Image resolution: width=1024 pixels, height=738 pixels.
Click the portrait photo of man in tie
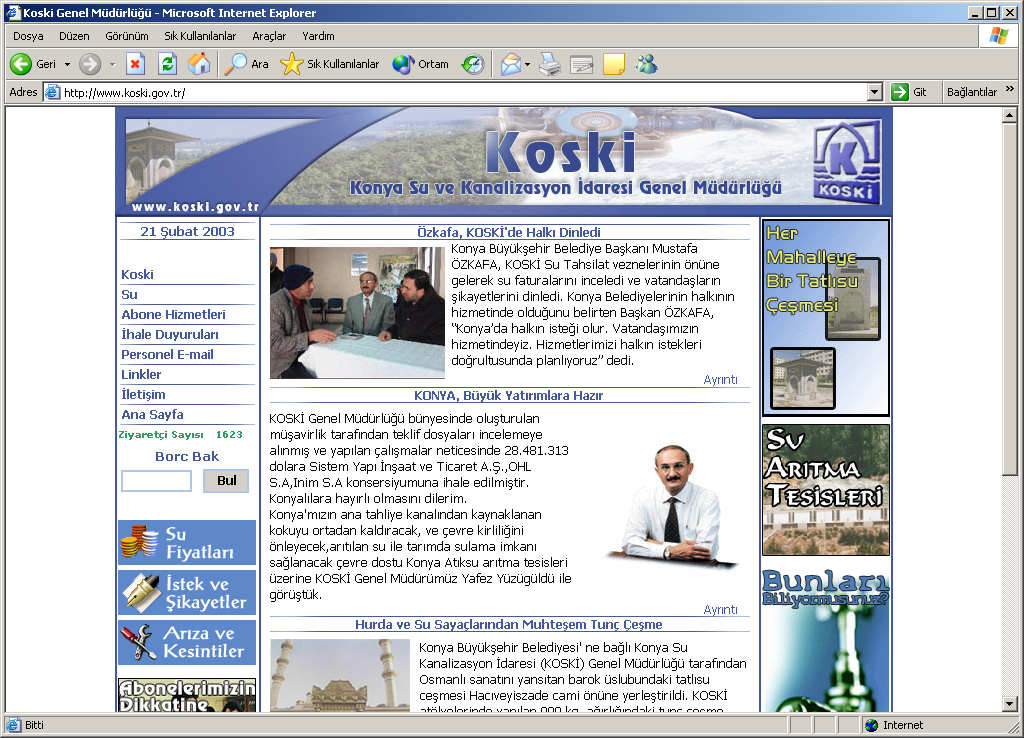pos(673,505)
